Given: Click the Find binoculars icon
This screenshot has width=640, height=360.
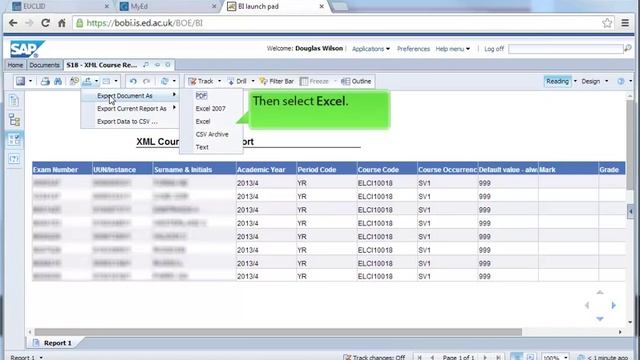Looking at the screenshot, I should click(x=58, y=81).
